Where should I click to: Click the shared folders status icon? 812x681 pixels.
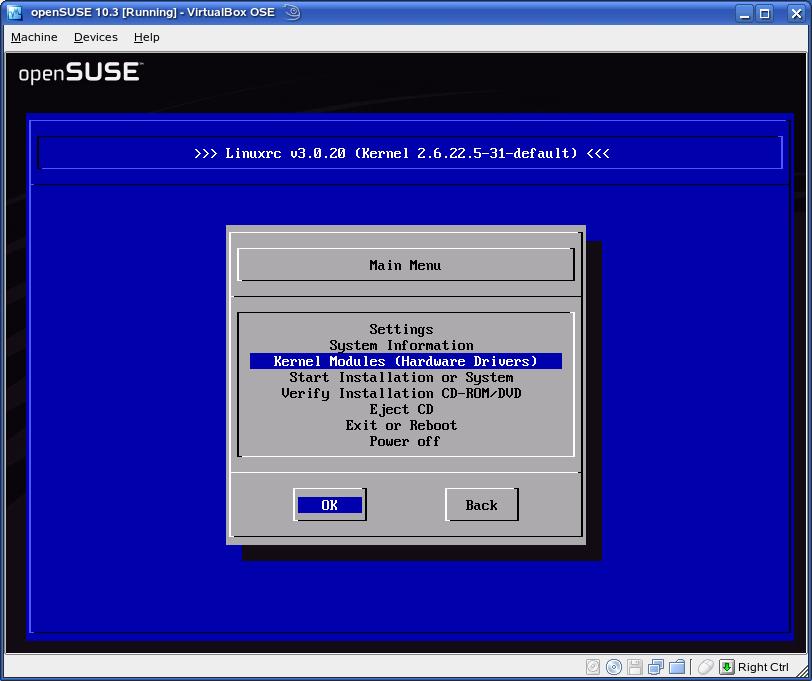(x=677, y=667)
